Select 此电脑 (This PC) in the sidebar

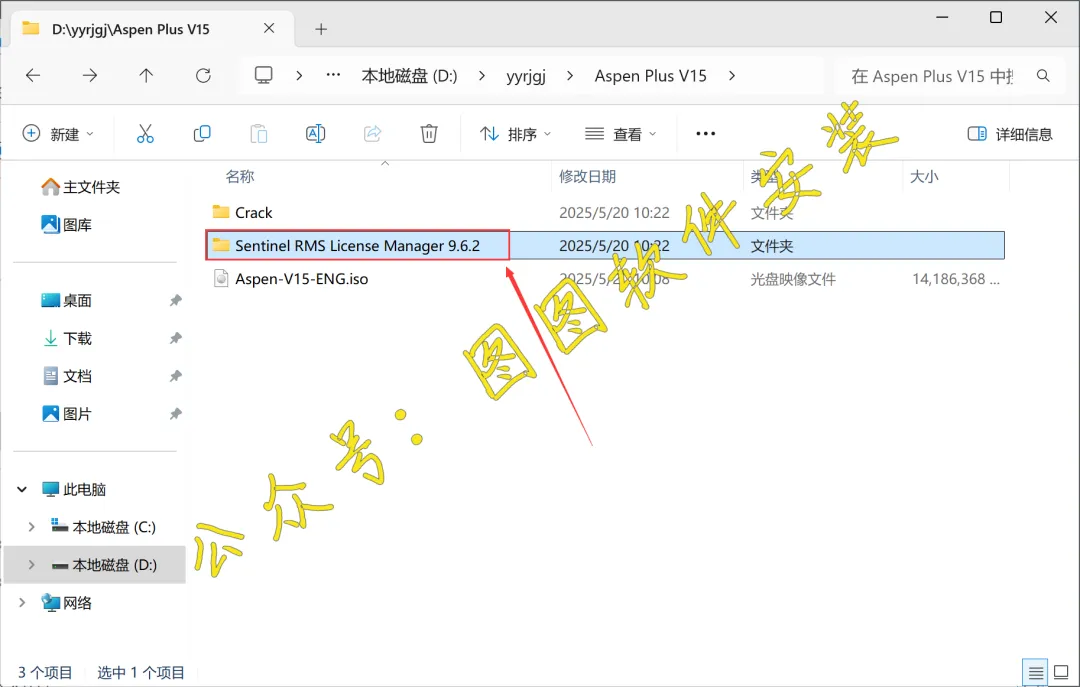pos(74,489)
